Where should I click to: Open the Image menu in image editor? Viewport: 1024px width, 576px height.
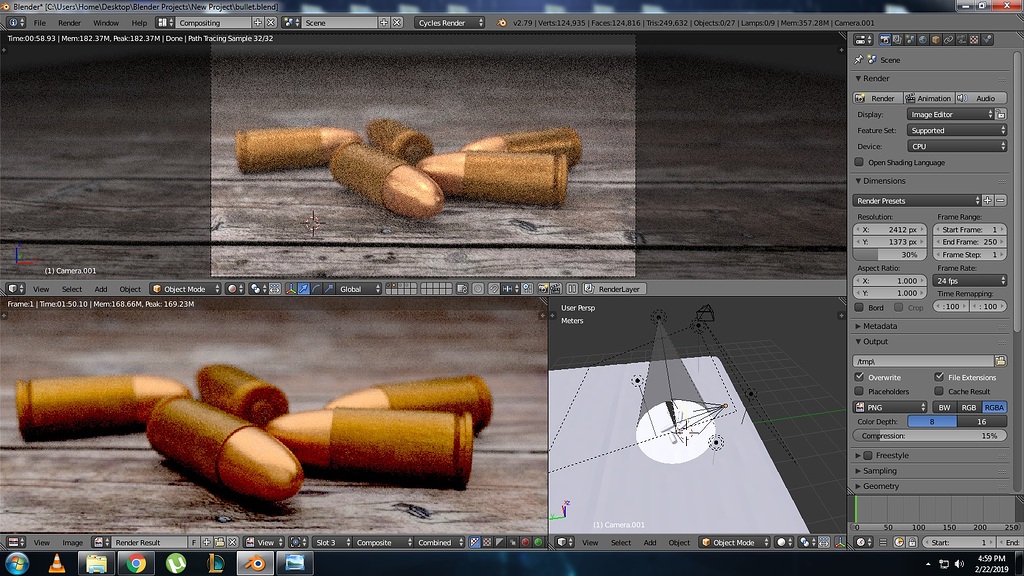click(x=72, y=542)
